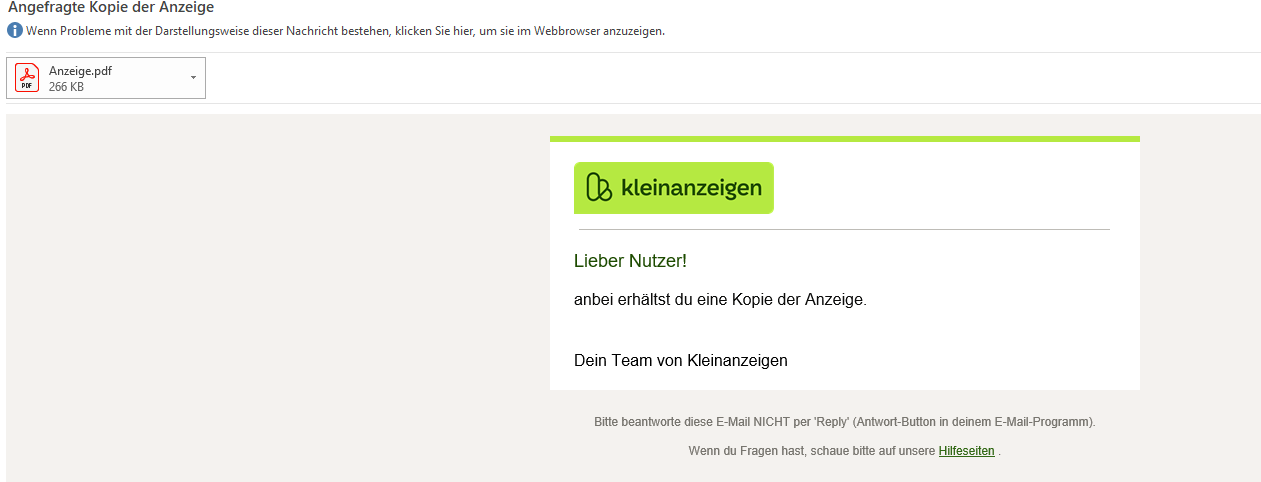Click the Lieber Nutzer! greeting heading

click(x=630, y=261)
